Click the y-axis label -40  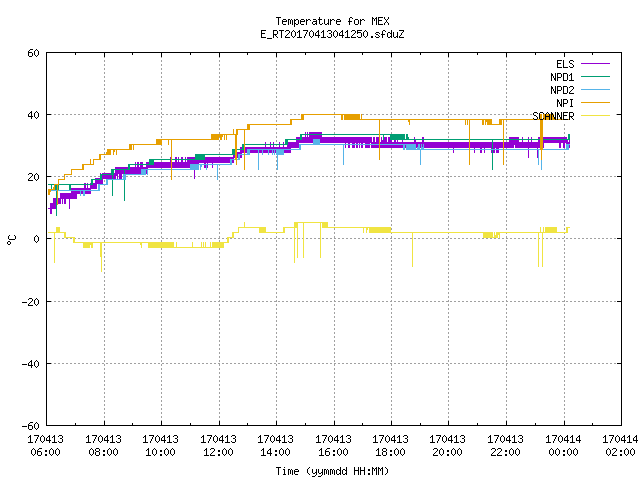pos(31,364)
